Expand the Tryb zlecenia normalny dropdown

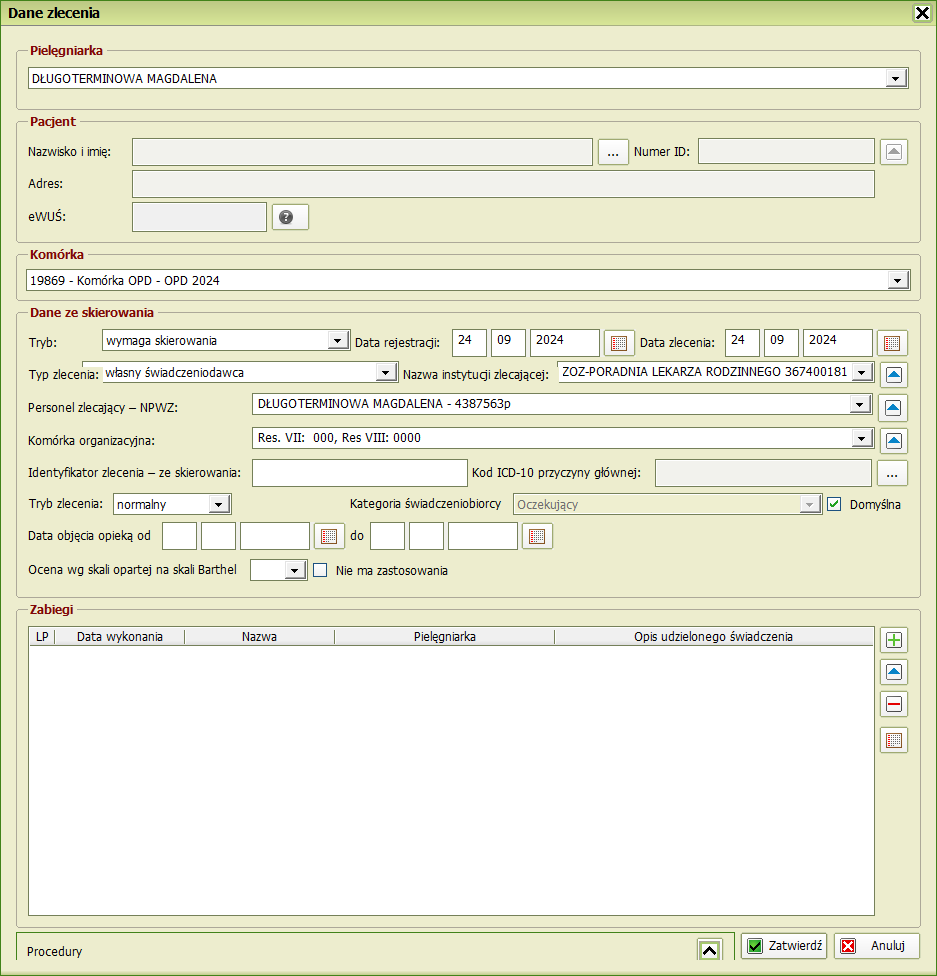(x=219, y=505)
